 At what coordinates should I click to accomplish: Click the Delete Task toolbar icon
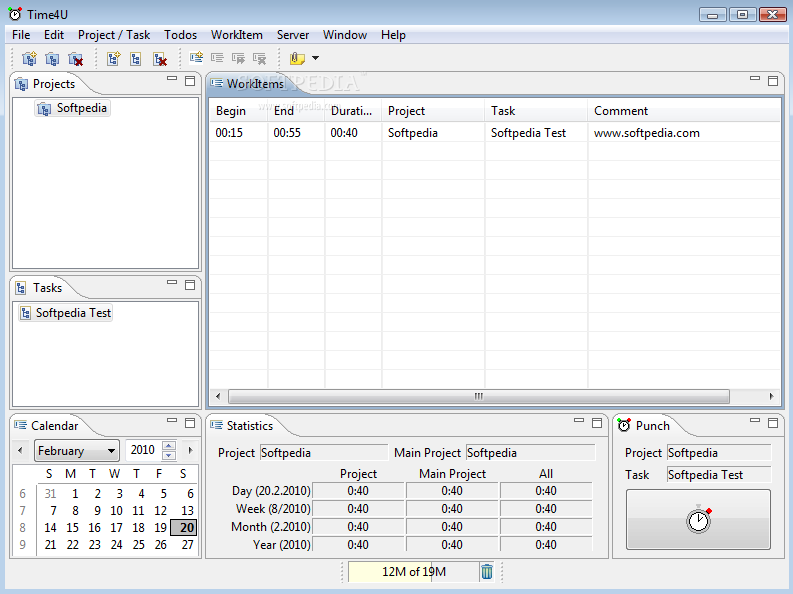point(160,59)
